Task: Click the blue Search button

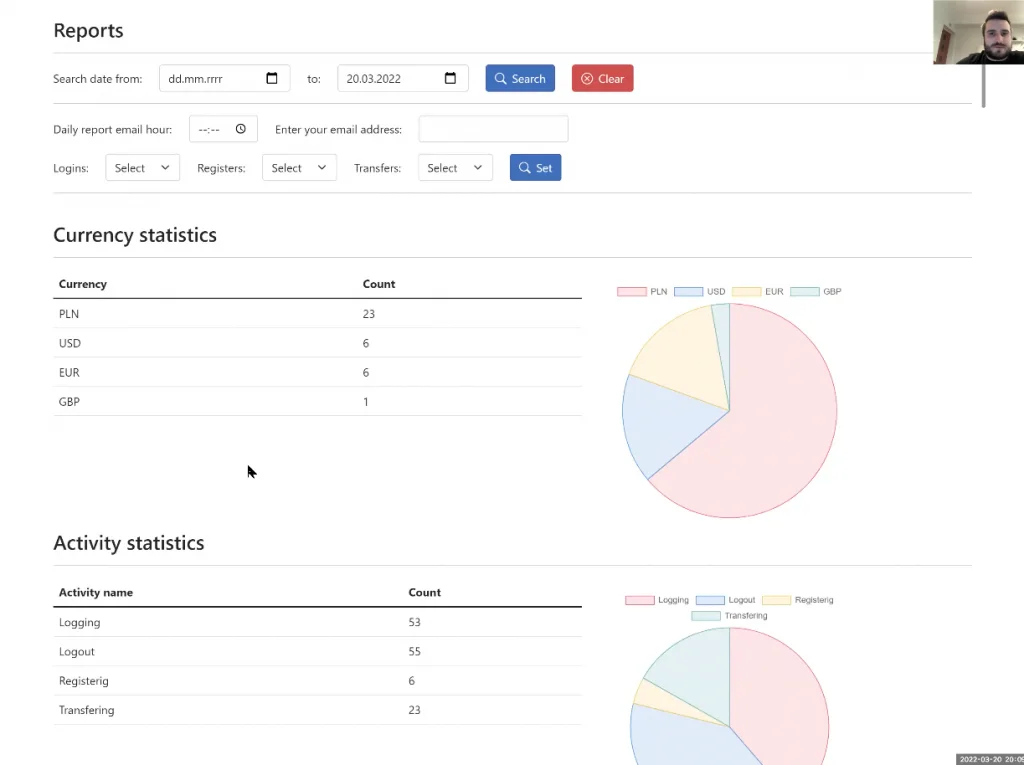Action: [x=520, y=78]
